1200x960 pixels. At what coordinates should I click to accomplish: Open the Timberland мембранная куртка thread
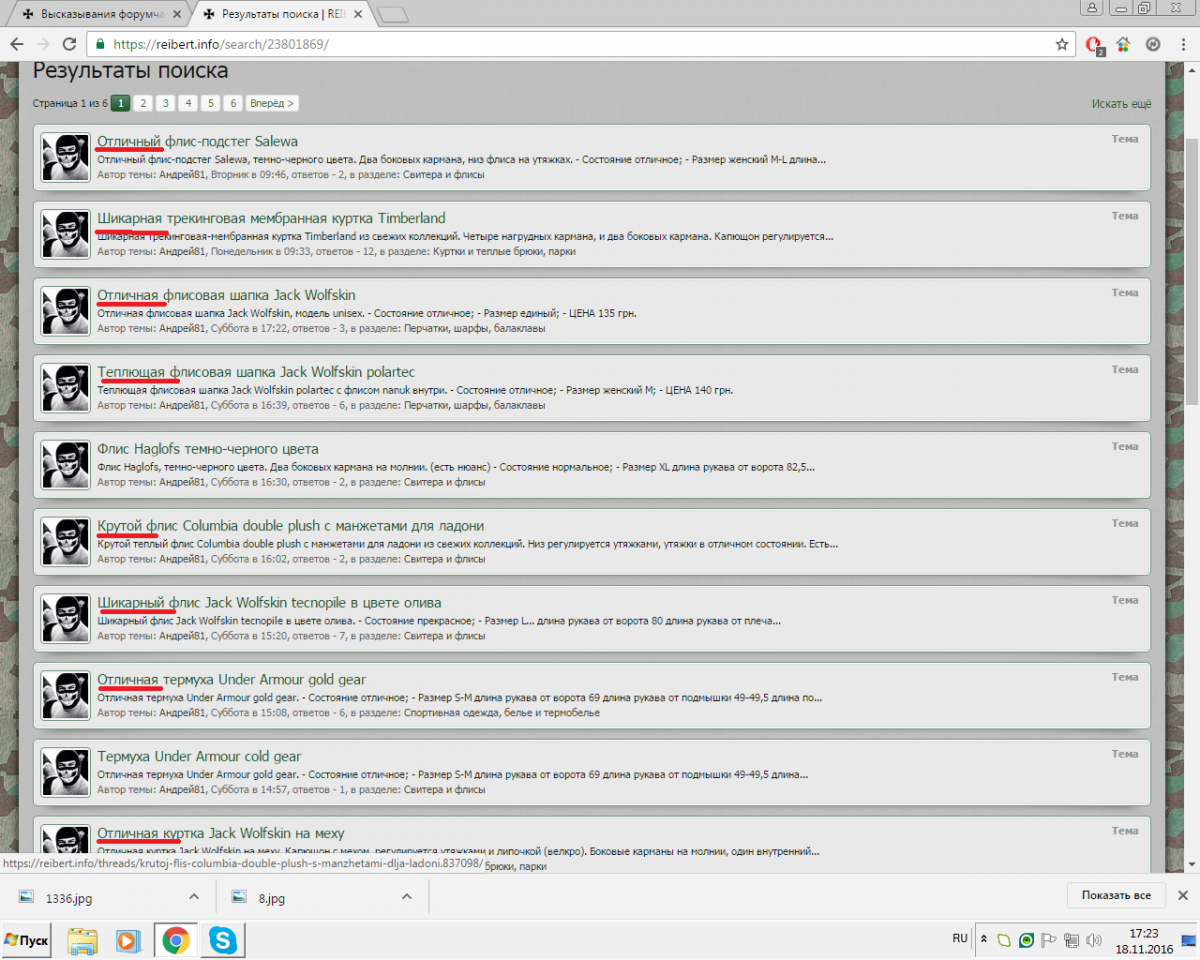pos(271,218)
